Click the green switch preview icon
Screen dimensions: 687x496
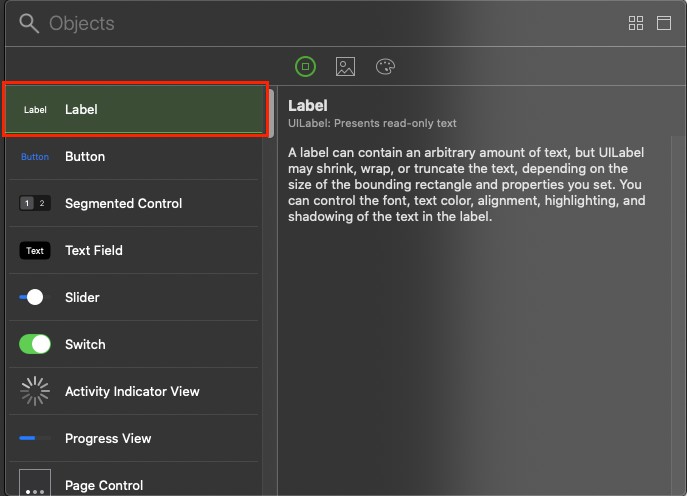tap(35, 344)
